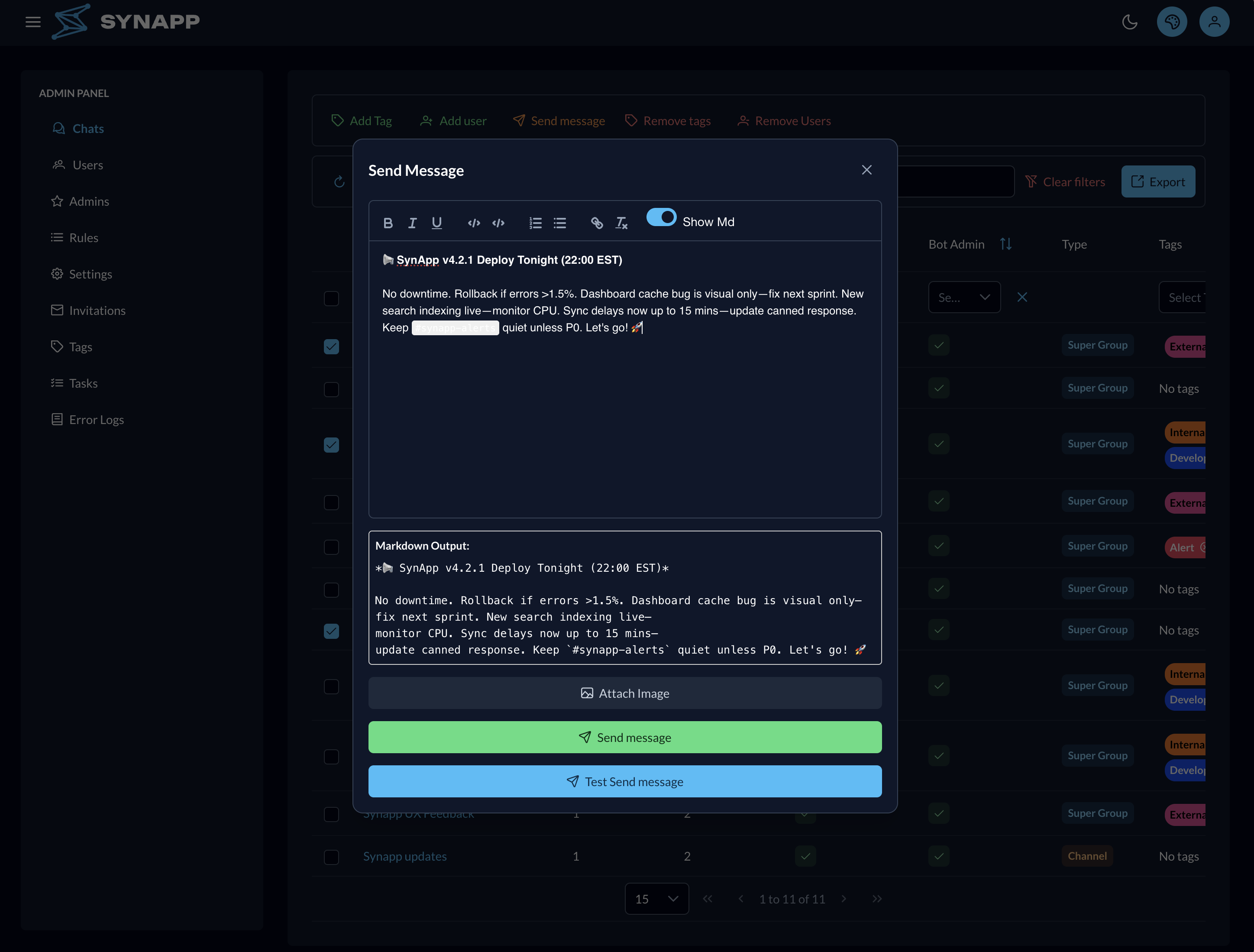This screenshot has height=952, width=1254.
Task: Open Error Logs in the sidebar
Action: [87, 420]
